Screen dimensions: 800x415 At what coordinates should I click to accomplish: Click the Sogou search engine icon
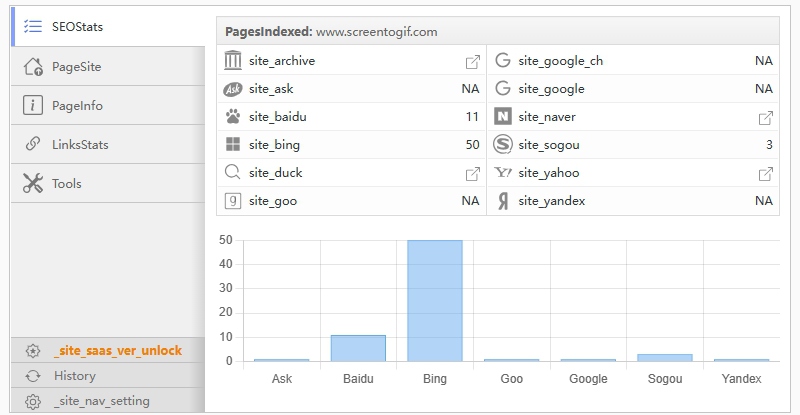(x=502, y=145)
